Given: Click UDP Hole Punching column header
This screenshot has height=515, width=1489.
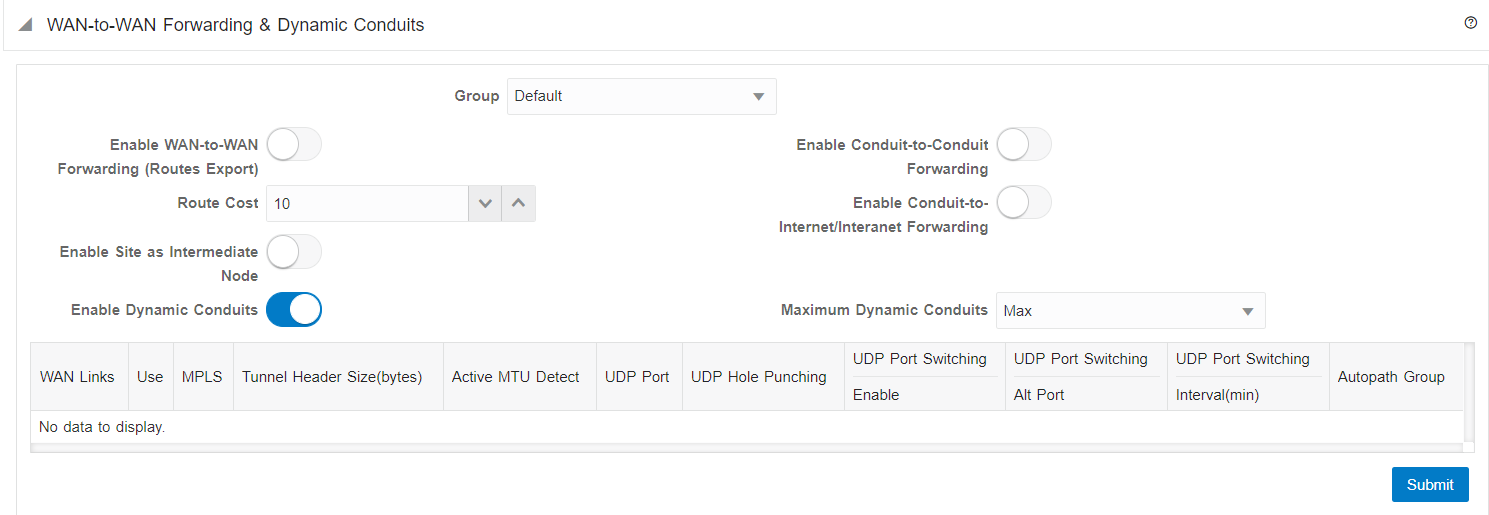Looking at the screenshot, I should (x=758, y=377).
